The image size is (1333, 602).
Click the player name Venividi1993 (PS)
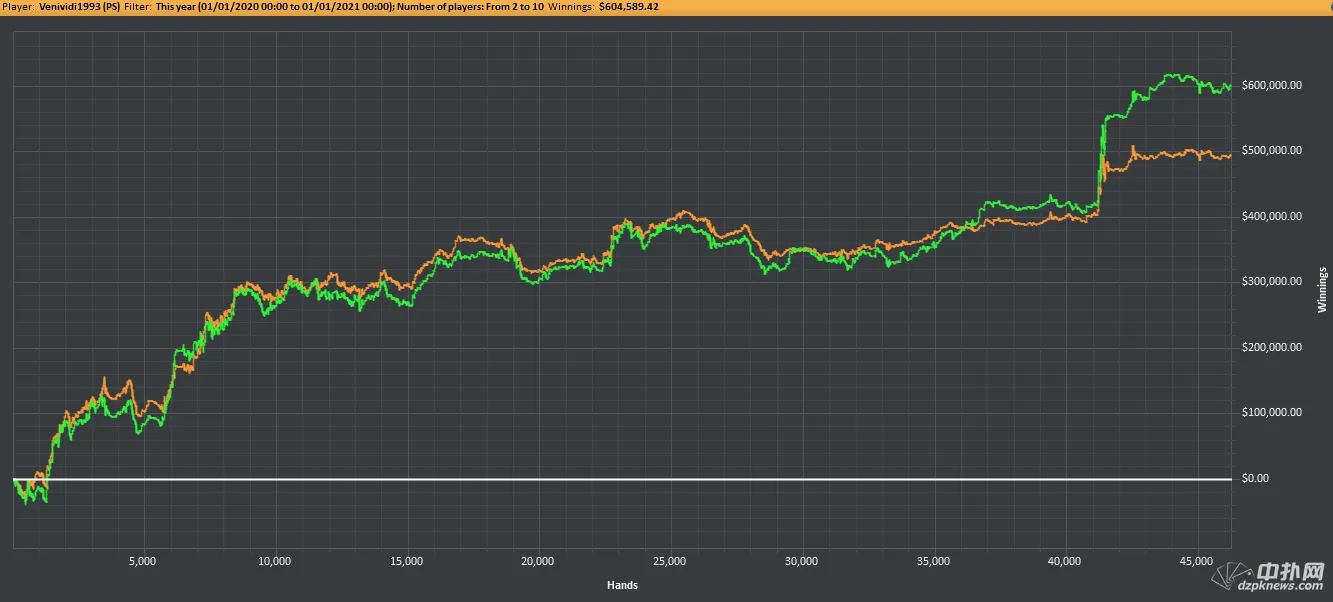coord(80,6)
